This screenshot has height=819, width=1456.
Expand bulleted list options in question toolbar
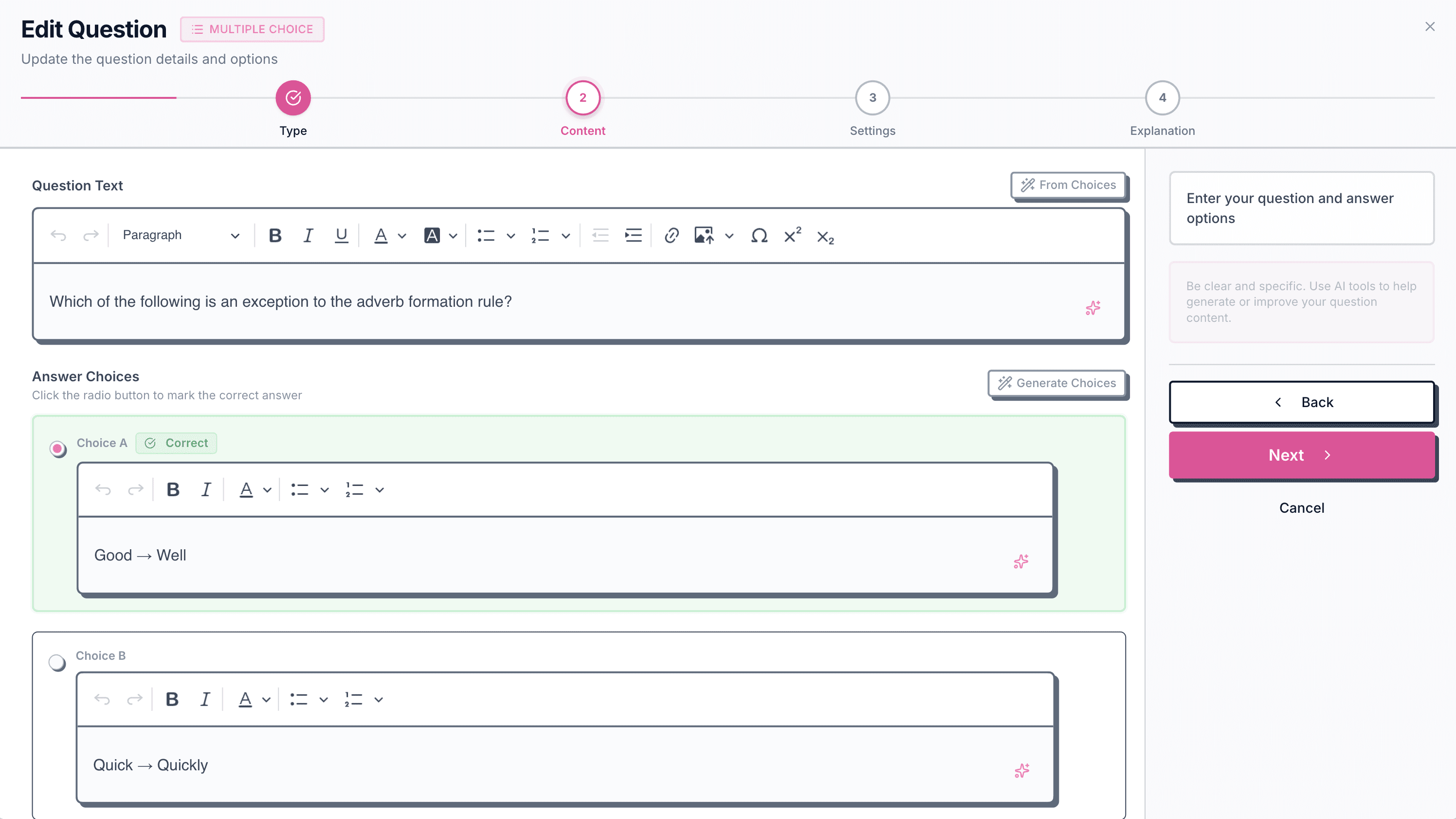coord(510,236)
